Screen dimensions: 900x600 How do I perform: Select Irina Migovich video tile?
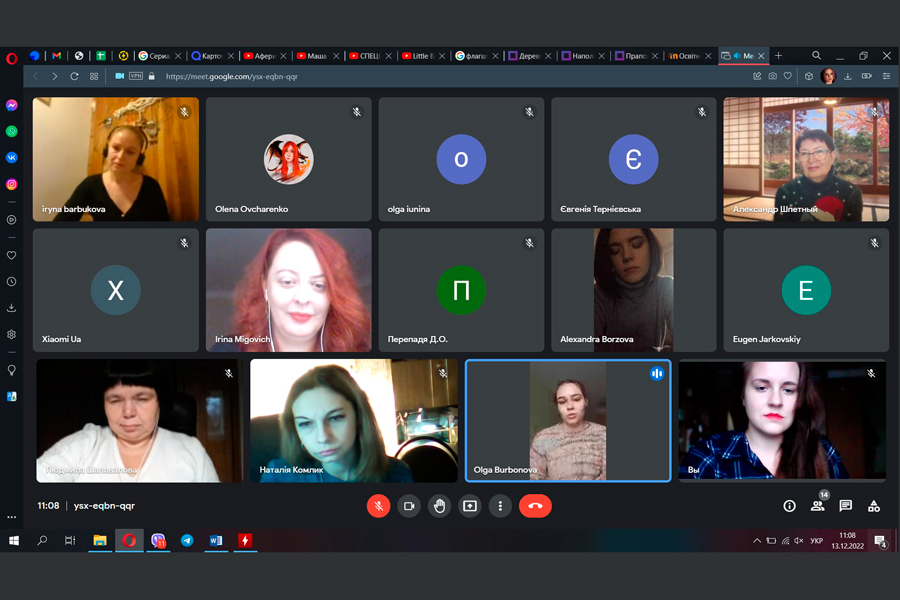click(289, 290)
